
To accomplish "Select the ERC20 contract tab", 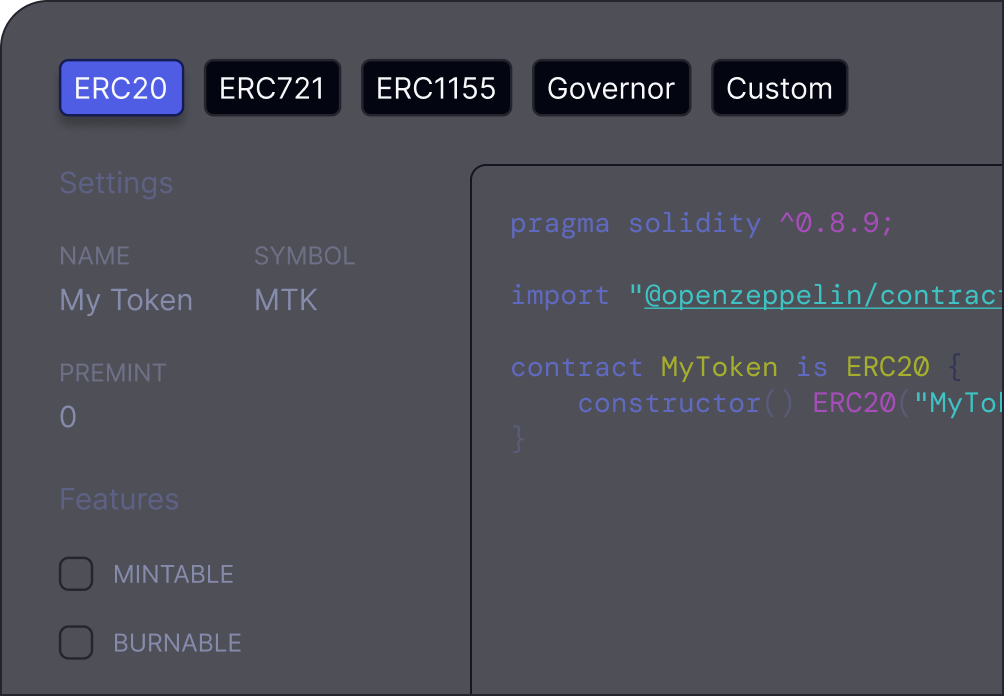I will click(x=121, y=88).
